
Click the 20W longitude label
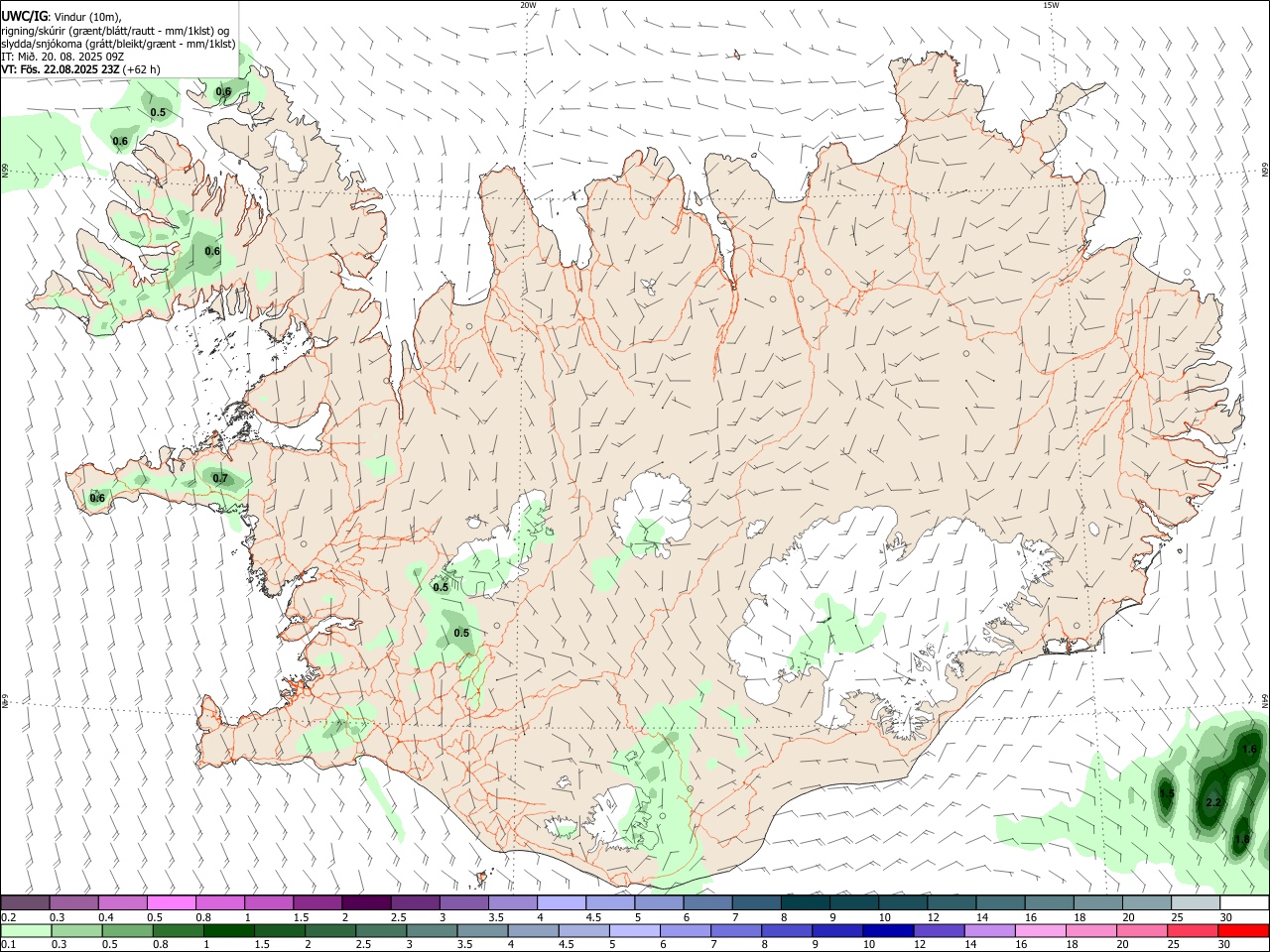click(528, 5)
